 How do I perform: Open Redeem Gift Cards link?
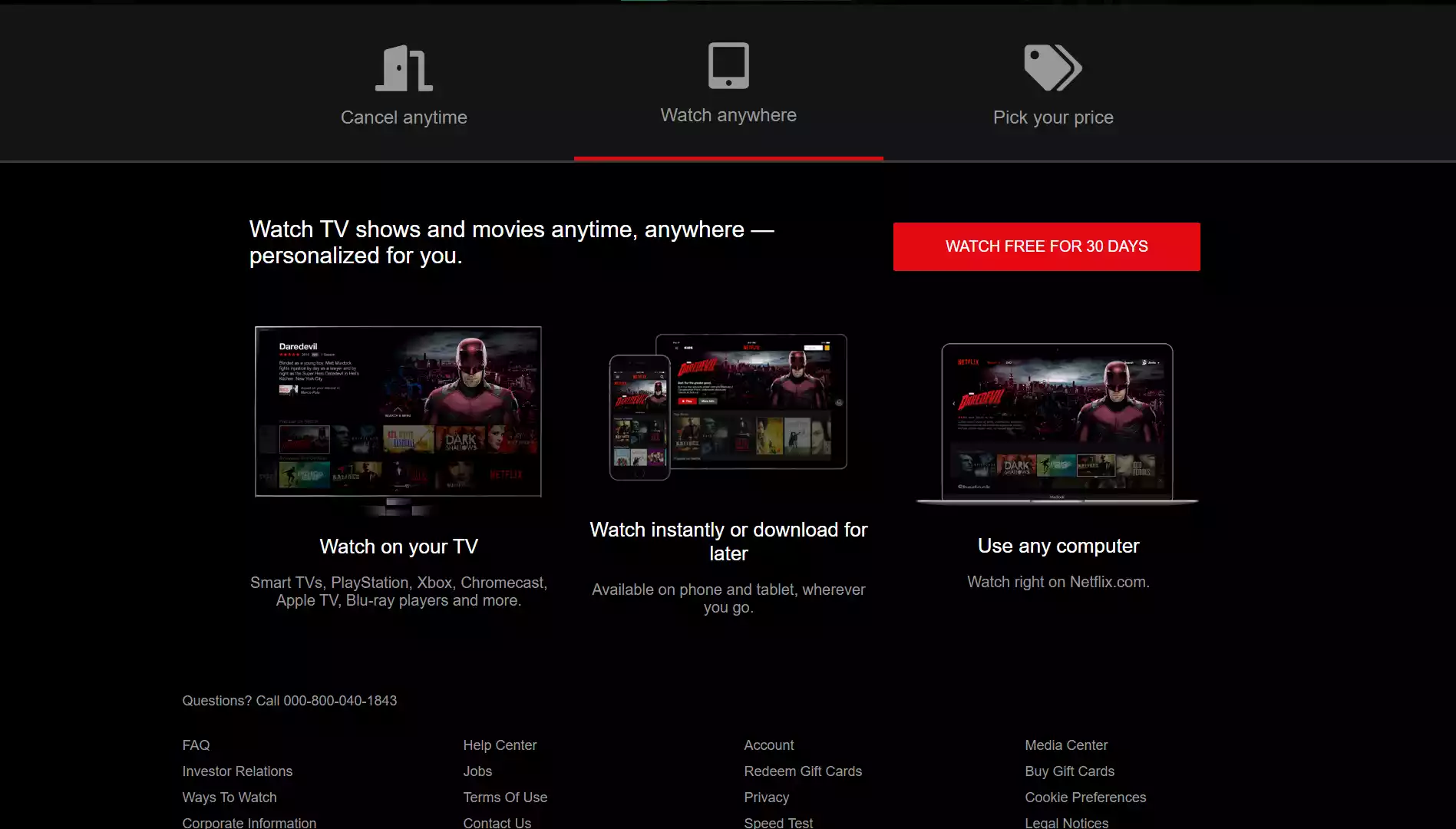pyautogui.click(x=803, y=771)
